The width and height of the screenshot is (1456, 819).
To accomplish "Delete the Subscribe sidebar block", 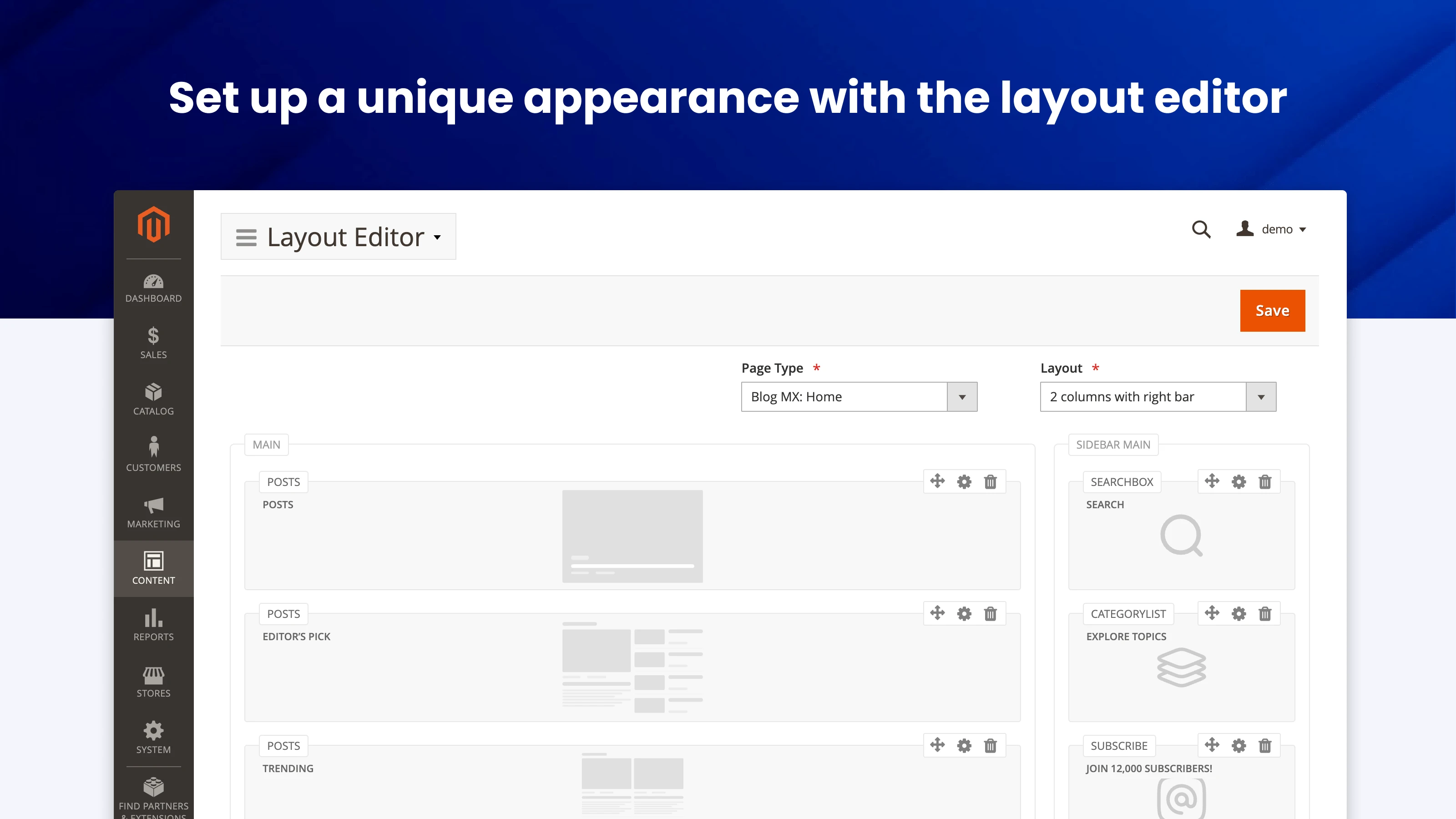I will pos(1265,746).
